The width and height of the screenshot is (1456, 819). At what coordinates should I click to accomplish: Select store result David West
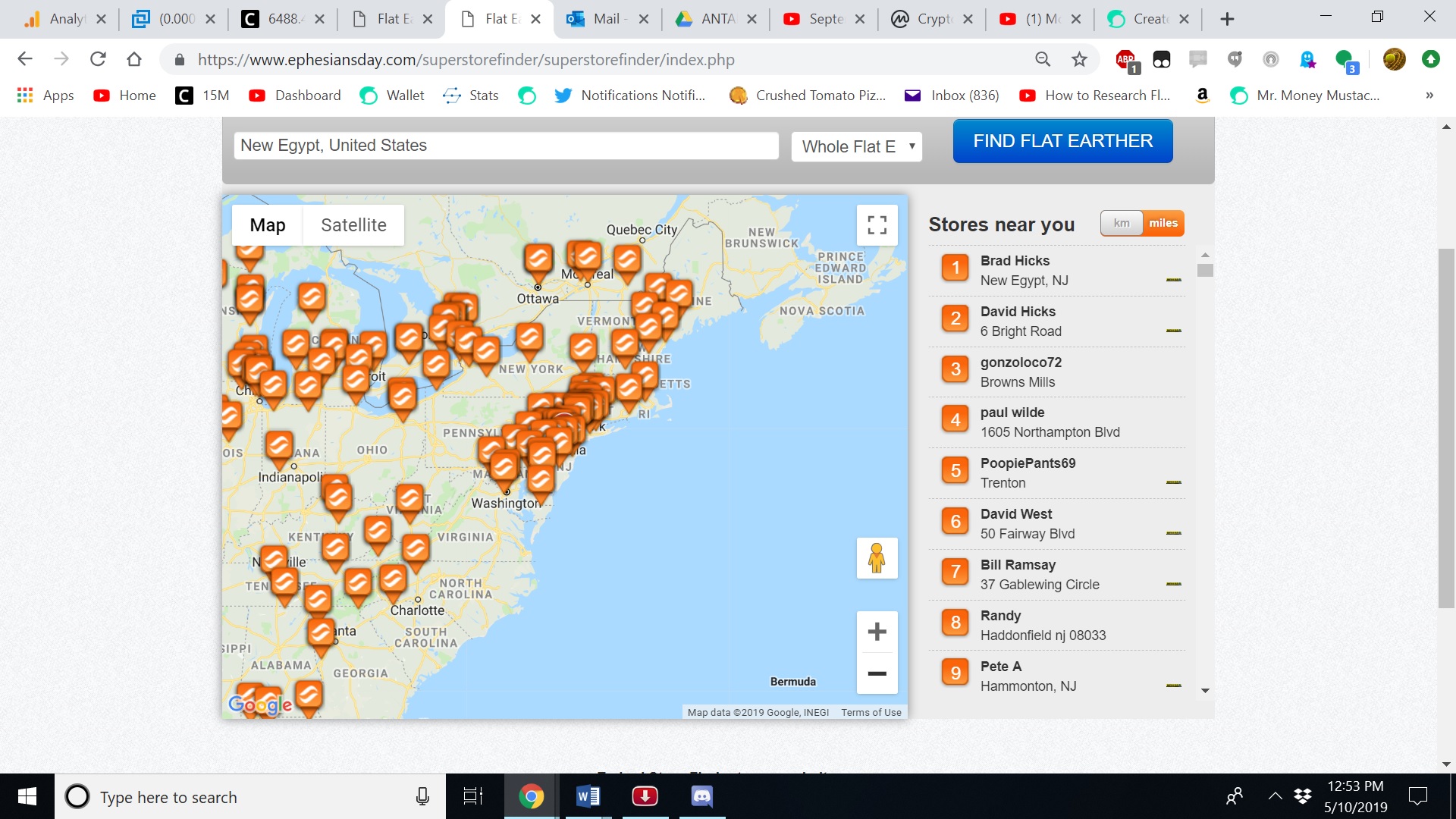coord(1057,524)
